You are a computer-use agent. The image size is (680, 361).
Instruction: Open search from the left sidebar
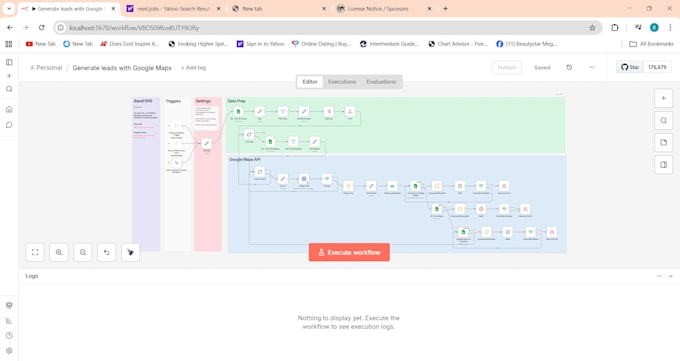click(9, 89)
